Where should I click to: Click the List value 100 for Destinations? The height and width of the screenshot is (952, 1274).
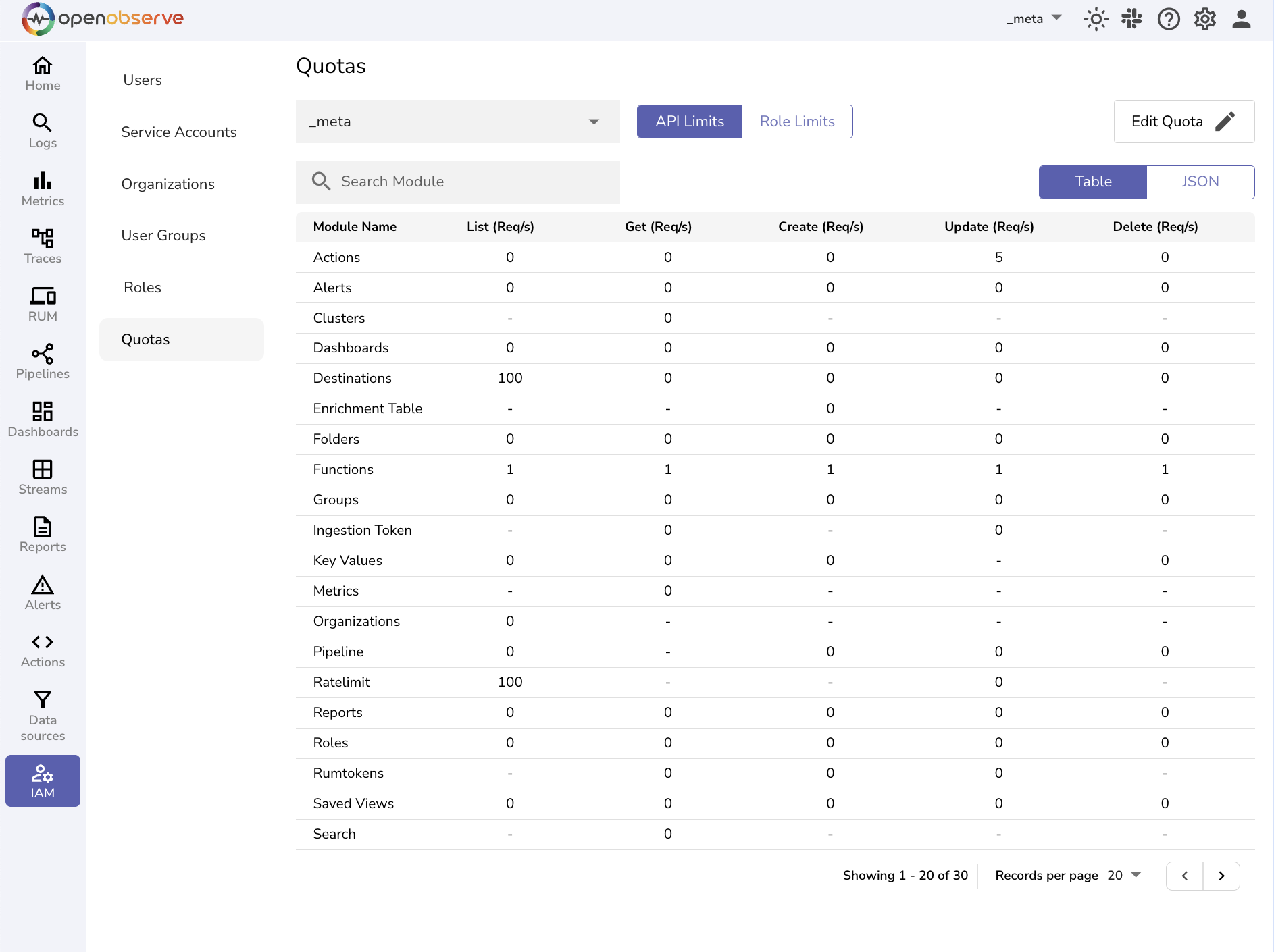point(510,378)
